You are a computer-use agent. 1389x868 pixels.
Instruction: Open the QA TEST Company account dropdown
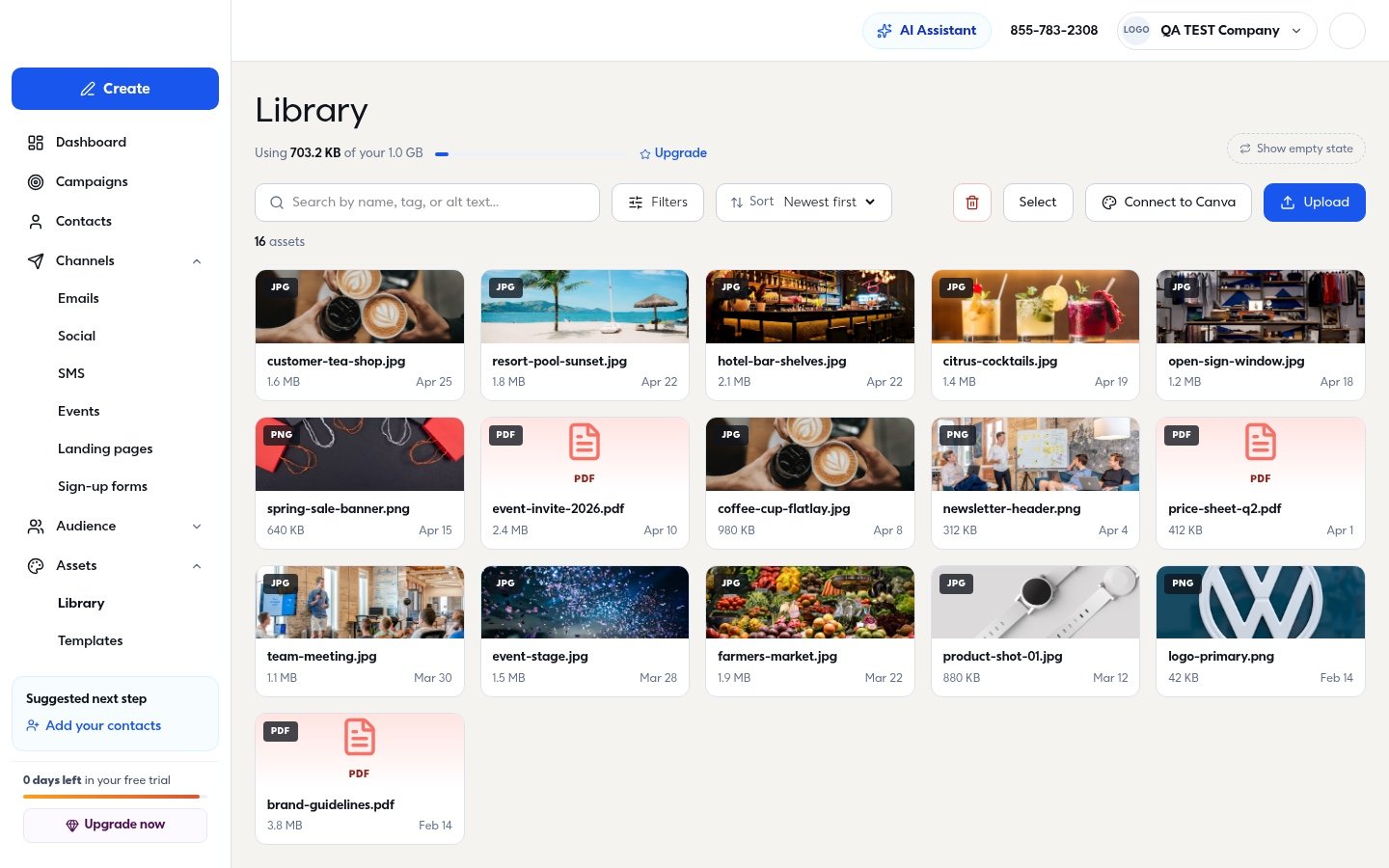click(x=1216, y=31)
